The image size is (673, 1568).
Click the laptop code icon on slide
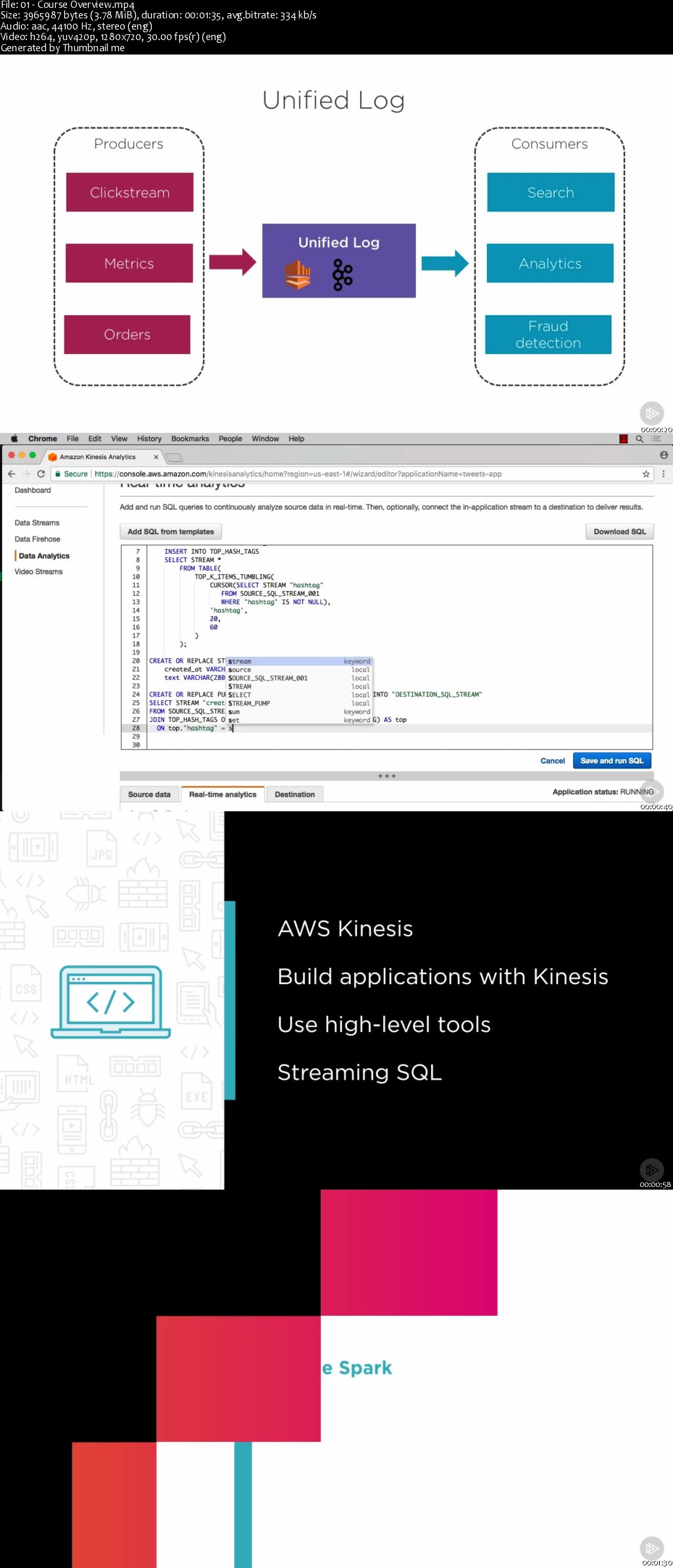click(110, 1001)
